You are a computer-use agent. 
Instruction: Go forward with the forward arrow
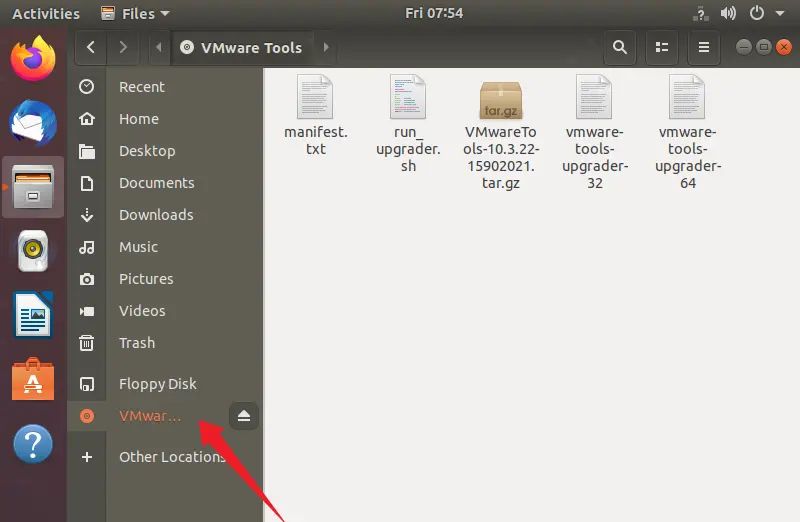click(122, 47)
